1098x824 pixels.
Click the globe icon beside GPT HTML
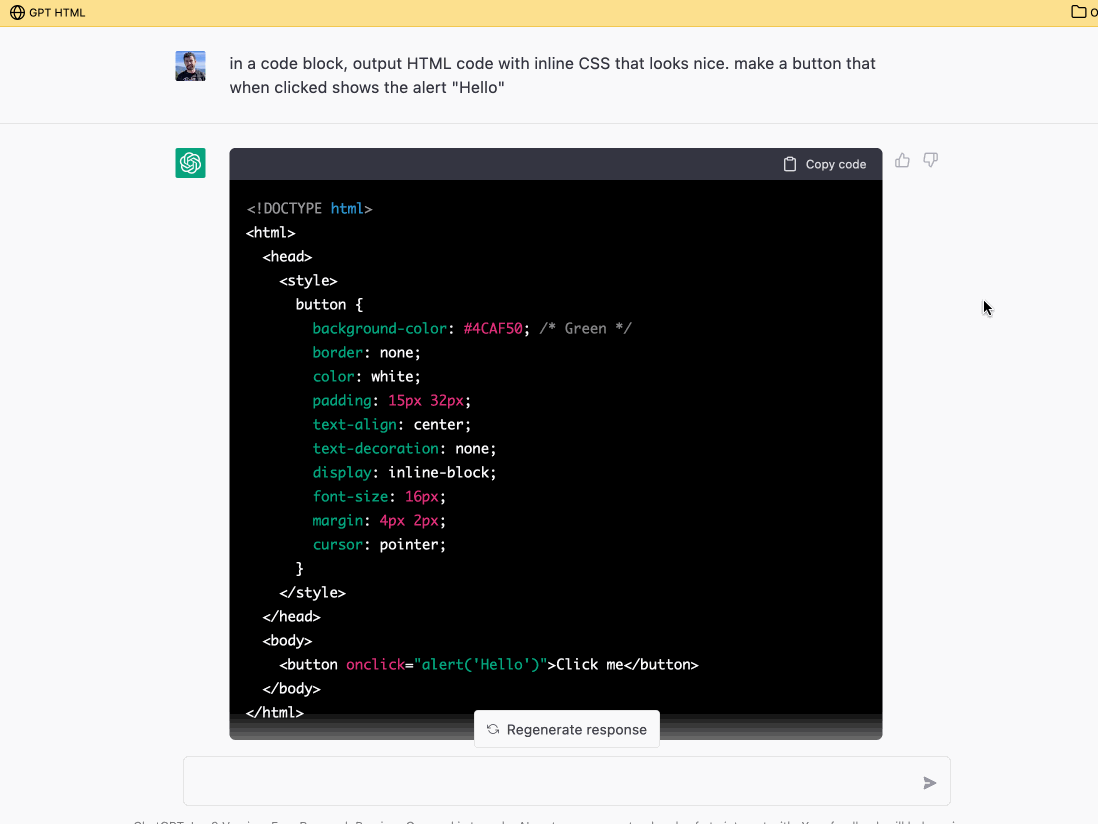click(x=17, y=13)
